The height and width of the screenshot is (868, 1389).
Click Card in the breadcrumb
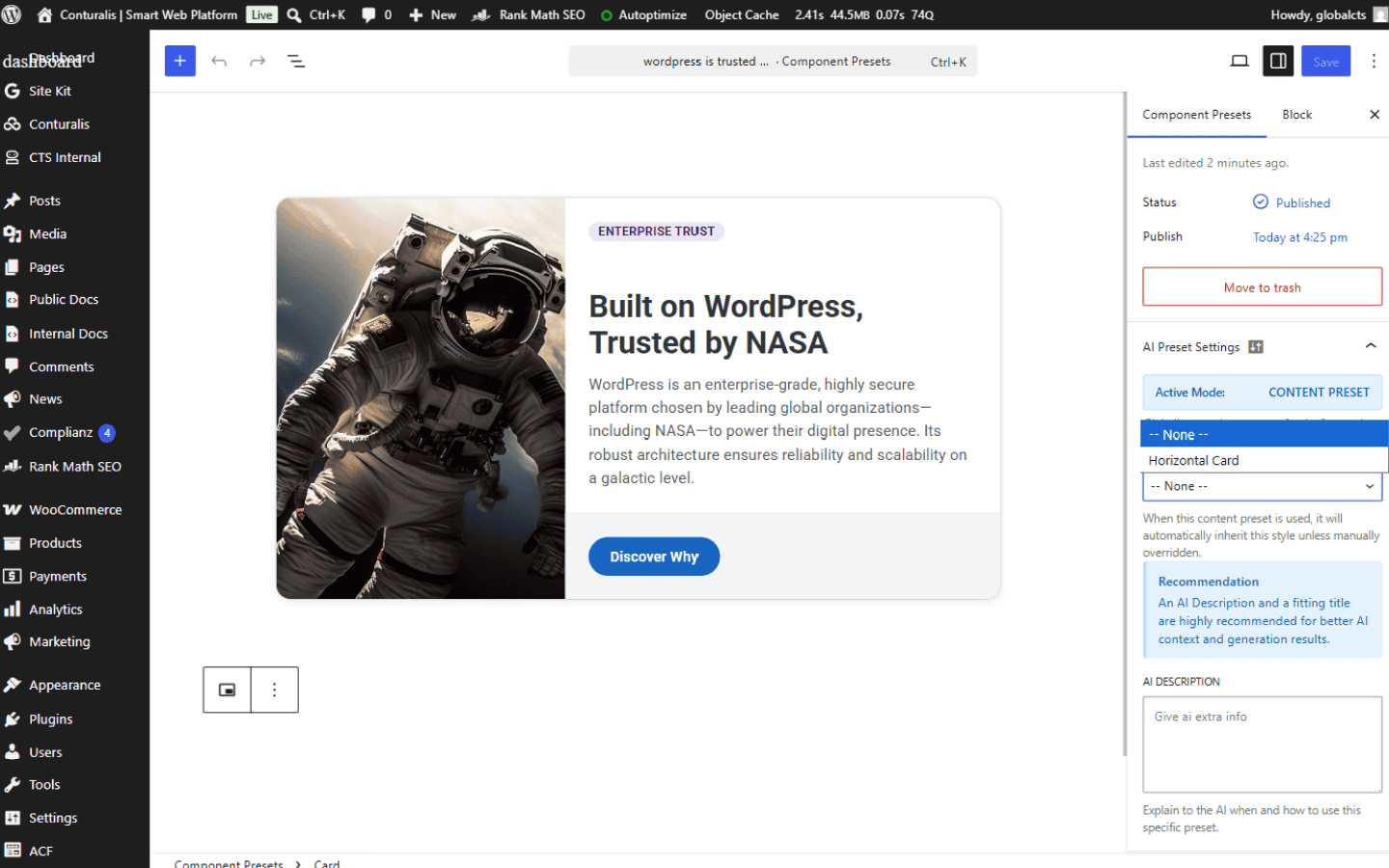point(327,863)
